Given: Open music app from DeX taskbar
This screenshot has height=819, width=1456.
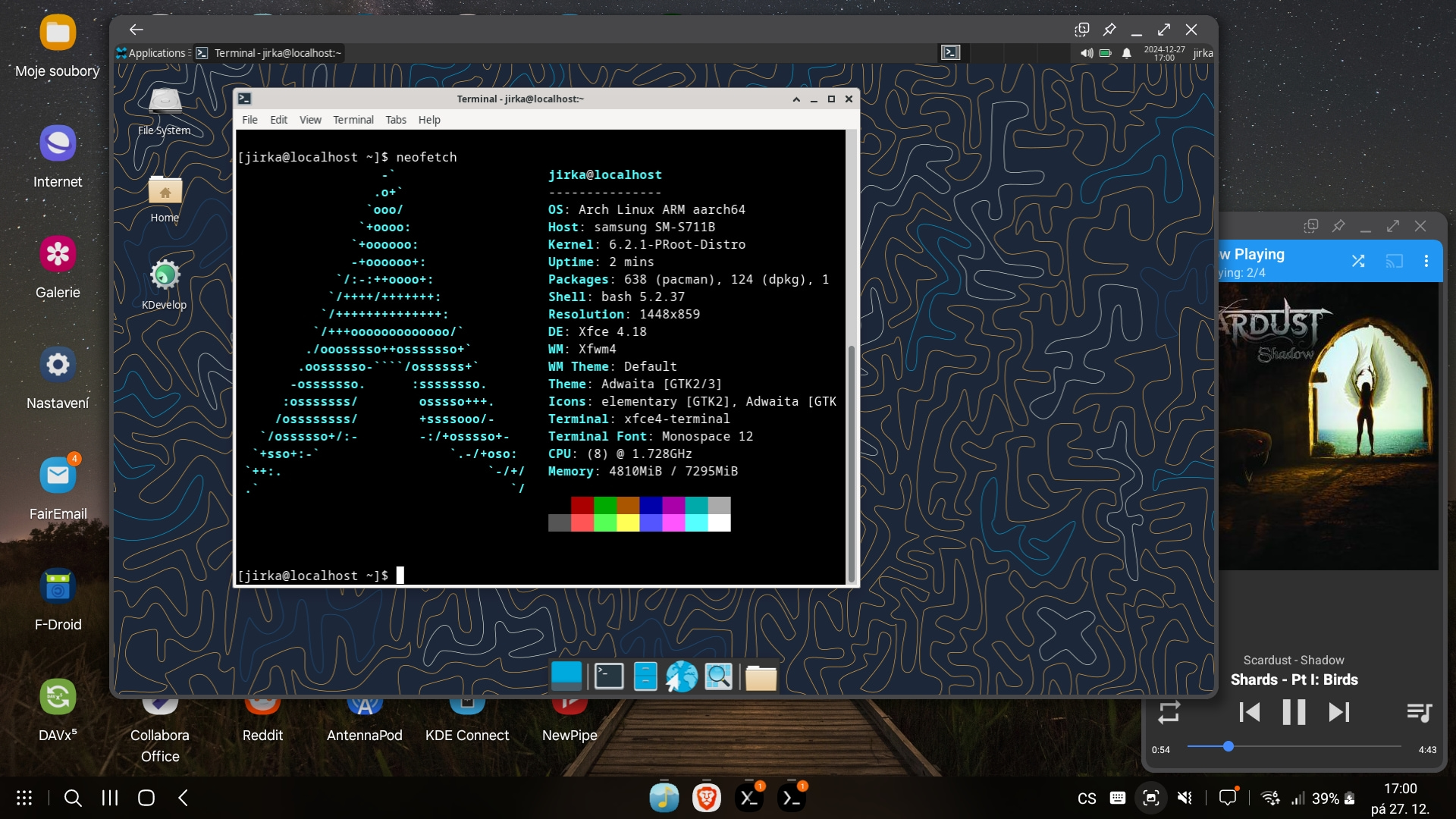Looking at the screenshot, I should tap(664, 797).
